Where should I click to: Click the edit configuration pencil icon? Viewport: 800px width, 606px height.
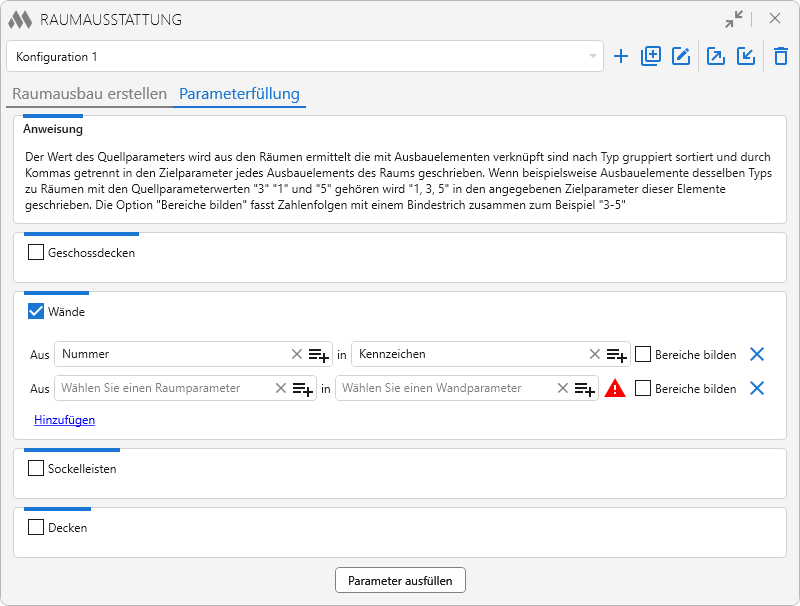pyautogui.click(x=681, y=57)
